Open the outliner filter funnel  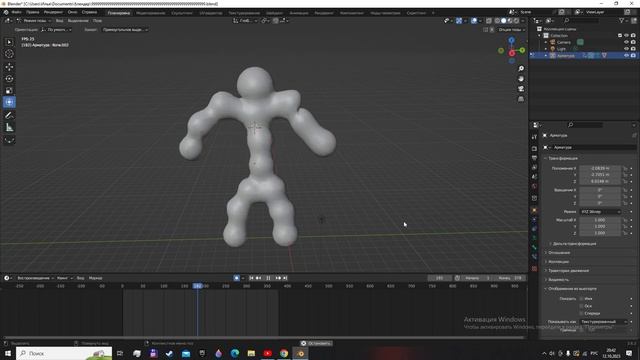(x=621, y=20)
